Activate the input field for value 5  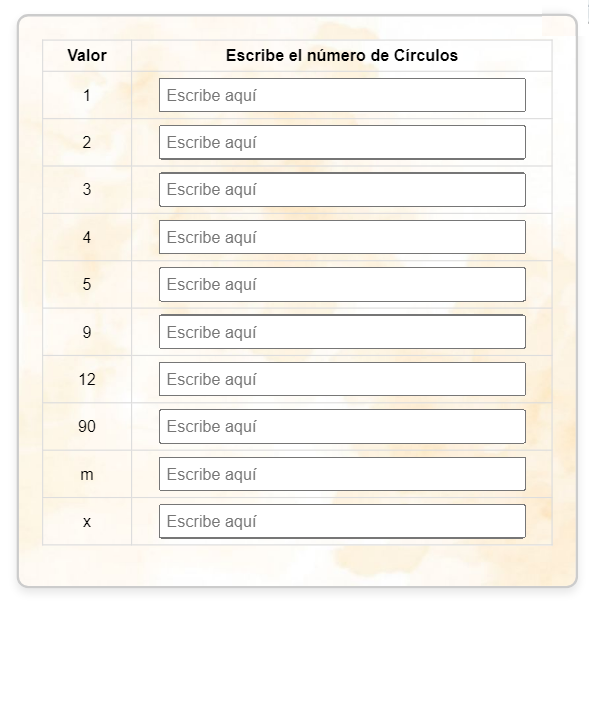[342, 284]
